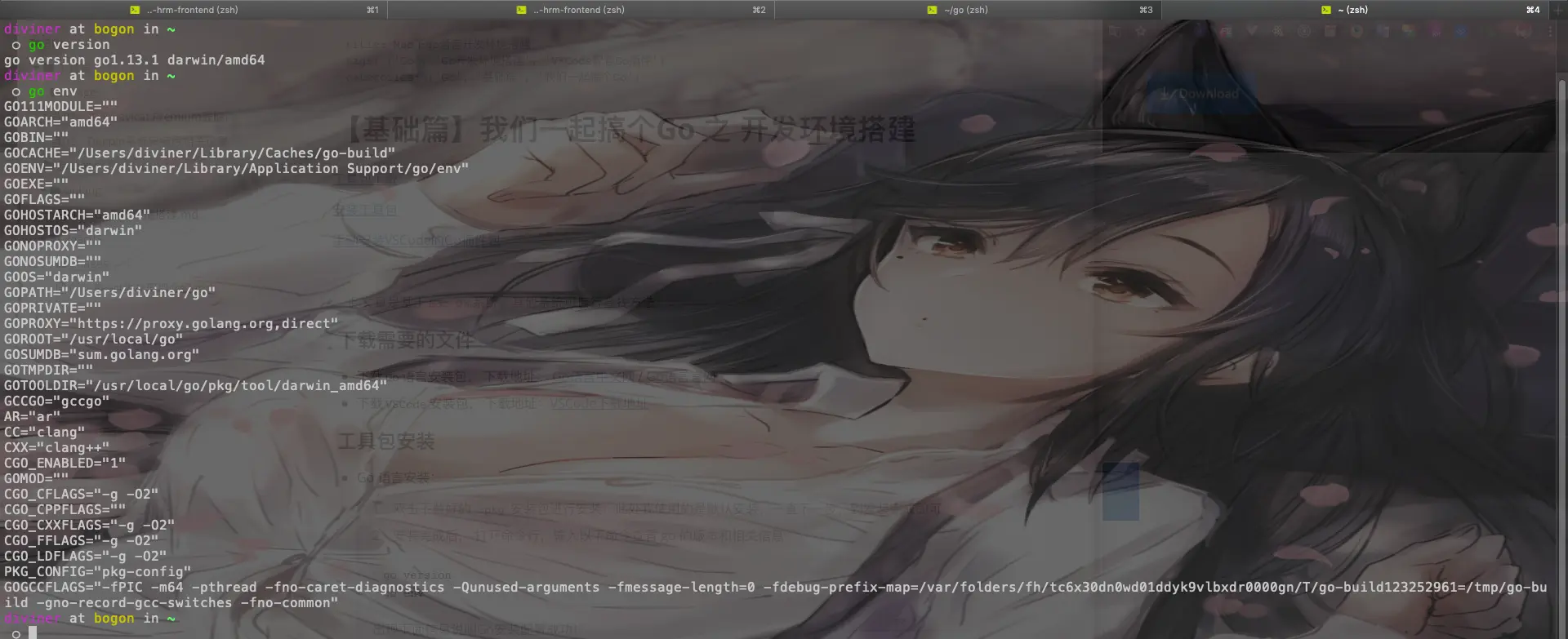This screenshot has width=1568, height=639.
Task: Click the CGO_CPPFLAGS="" line
Action: (x=65, y=510)
